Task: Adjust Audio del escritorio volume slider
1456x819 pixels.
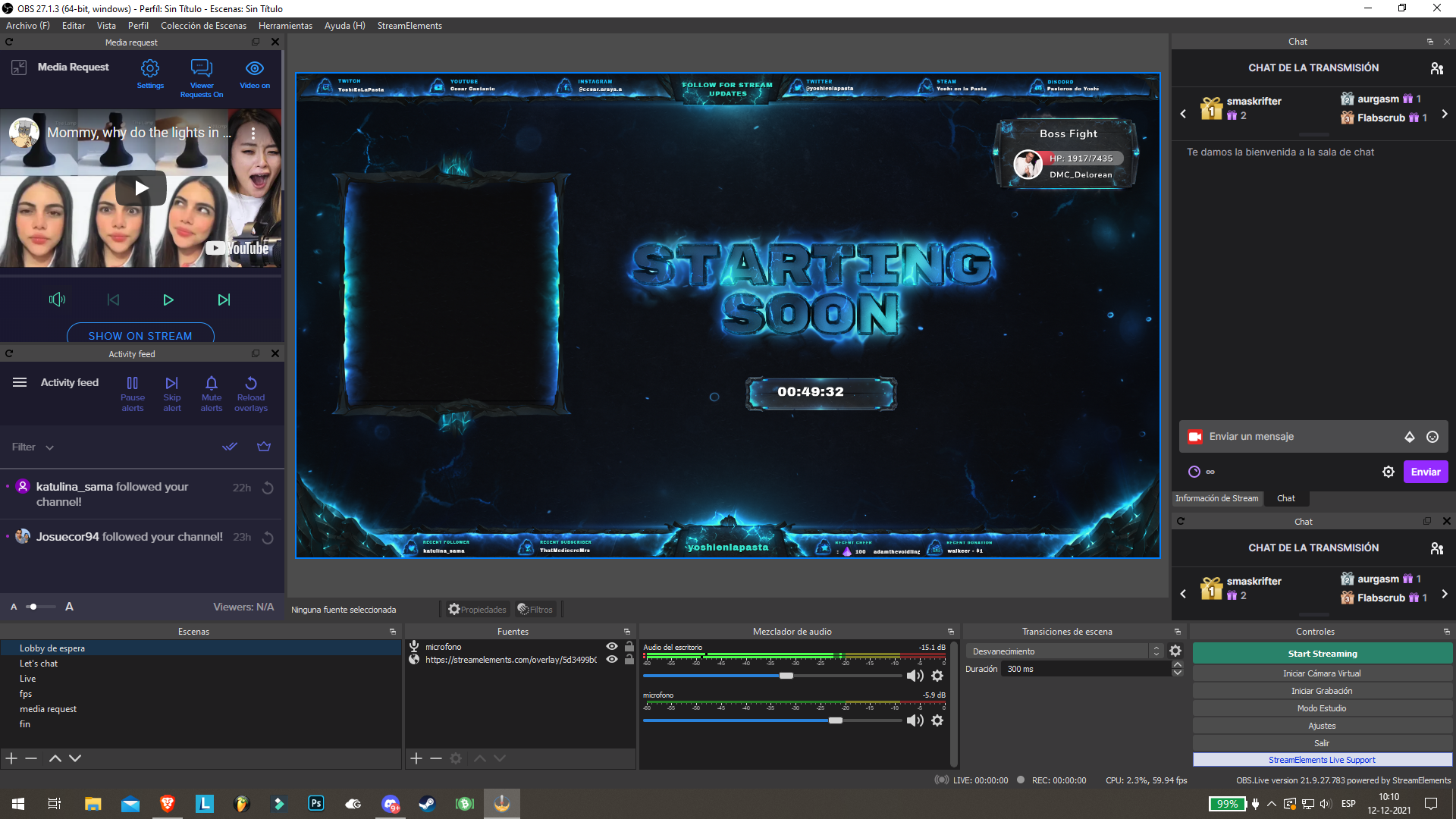Action: [x=786, y=676]
